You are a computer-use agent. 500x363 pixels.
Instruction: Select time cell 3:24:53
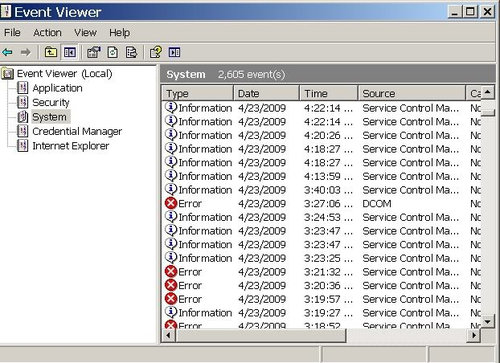(x=328, y=217)
